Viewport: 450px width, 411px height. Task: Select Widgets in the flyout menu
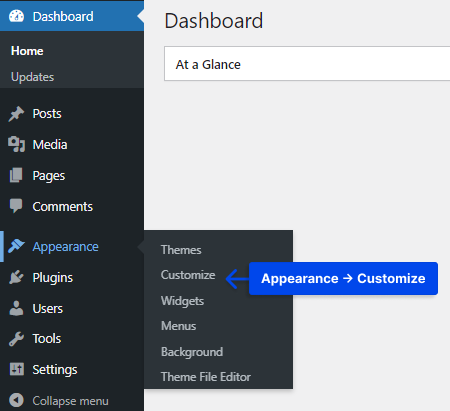click(182, 301)
